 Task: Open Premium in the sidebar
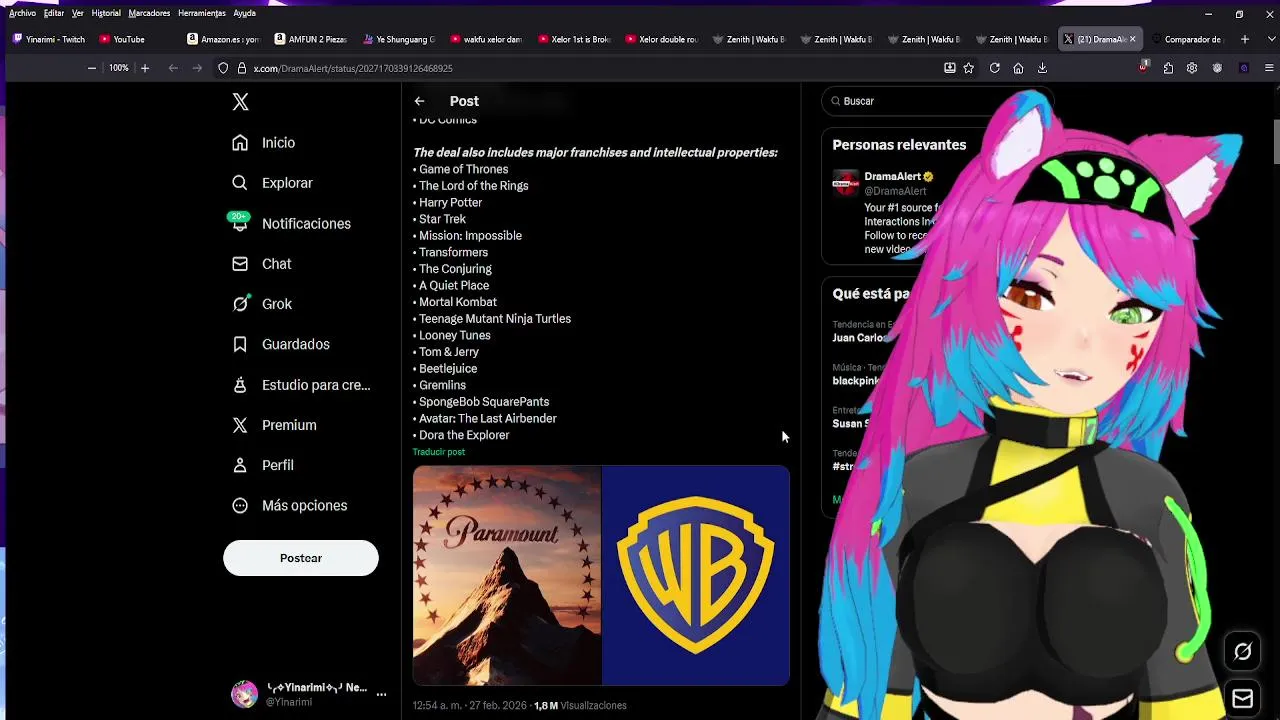tap(274, 425)
